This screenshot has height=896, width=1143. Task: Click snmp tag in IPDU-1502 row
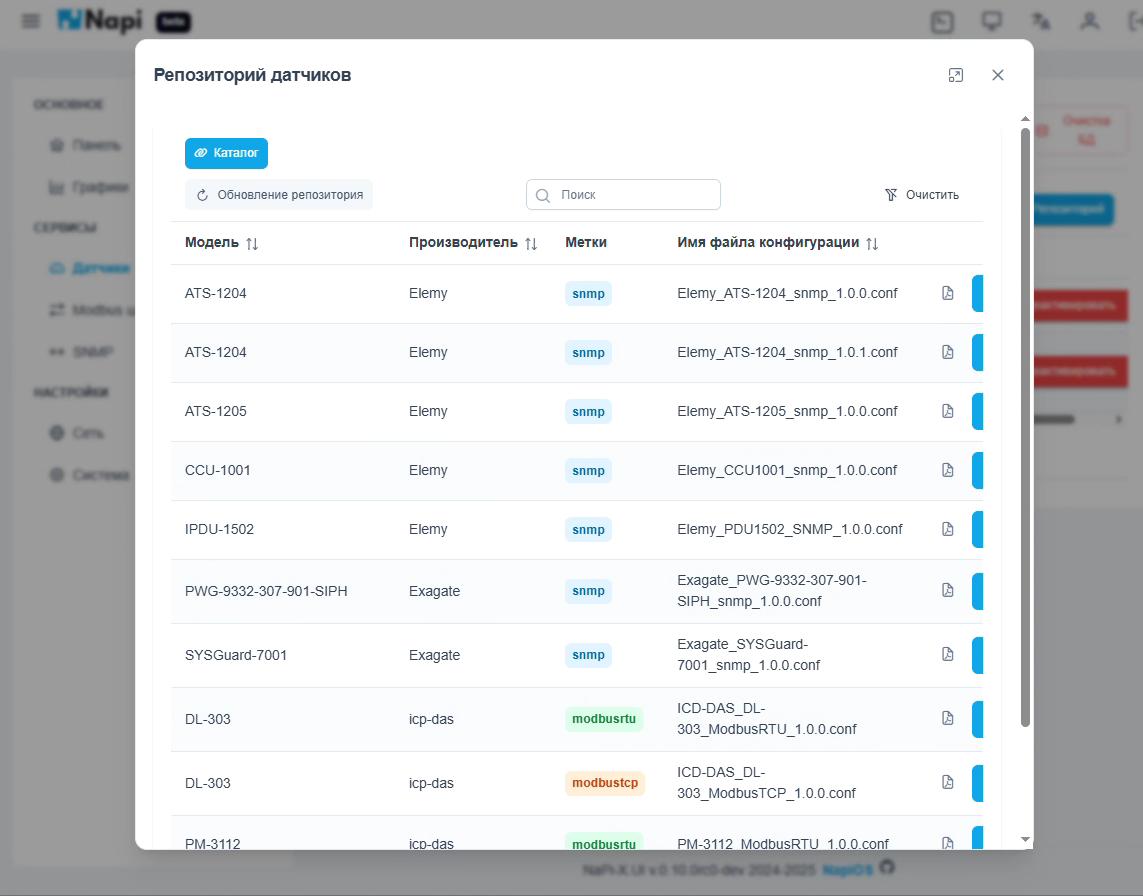[x=588, y=529]
